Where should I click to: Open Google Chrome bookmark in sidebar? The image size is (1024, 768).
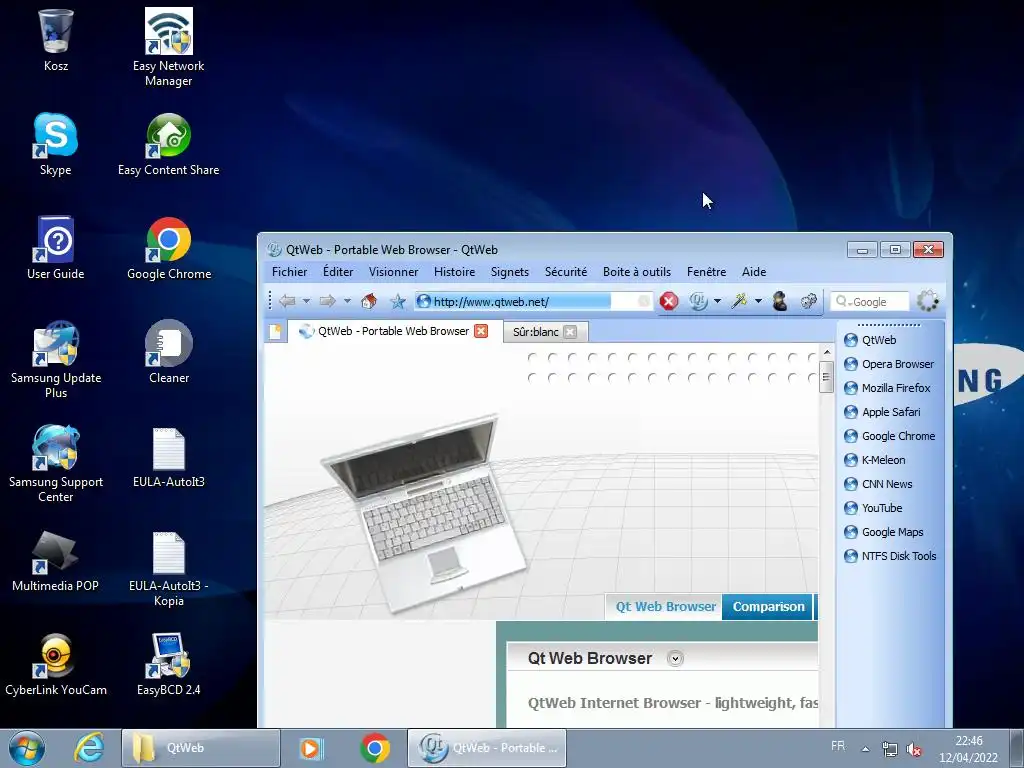tap(889, 436)
